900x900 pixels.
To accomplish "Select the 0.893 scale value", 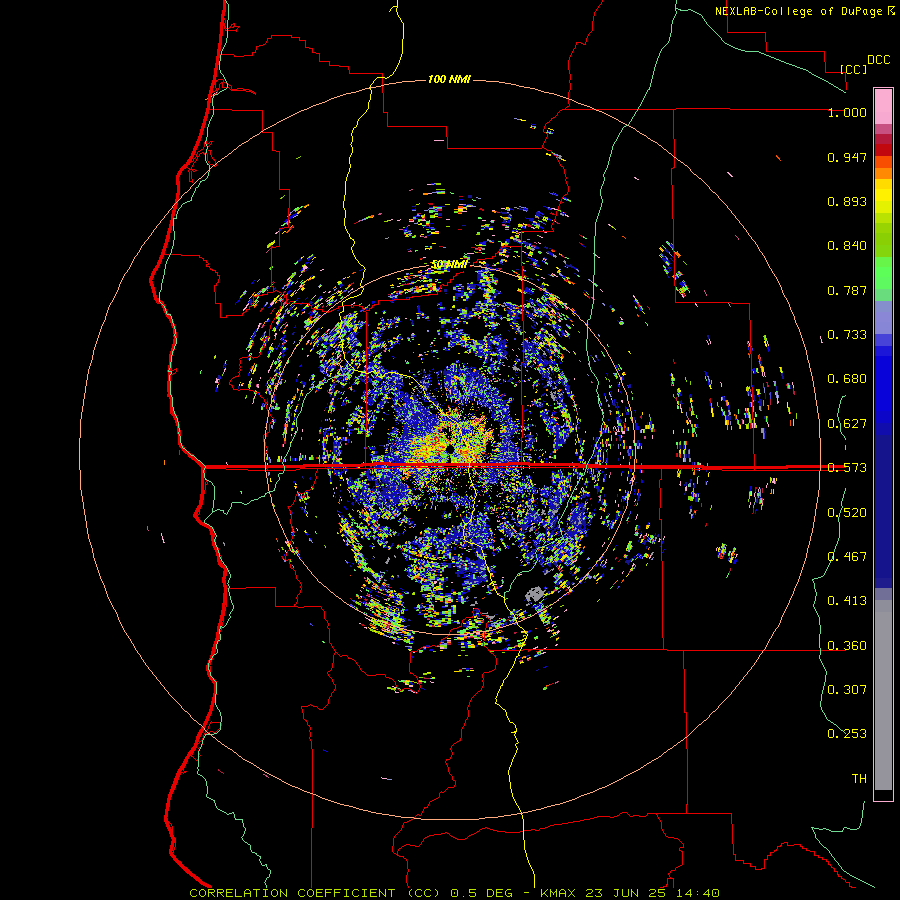I will tap(847, 201).
